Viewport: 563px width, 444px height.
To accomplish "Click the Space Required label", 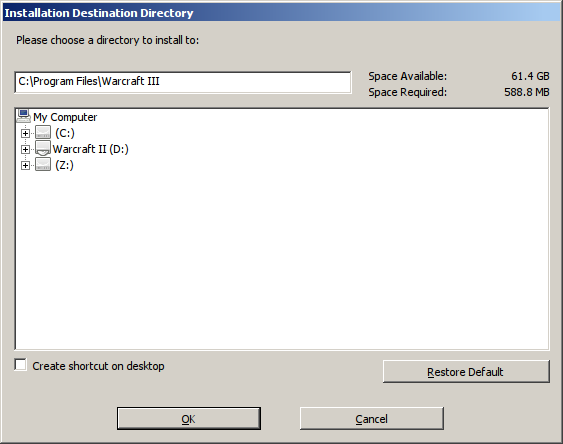I will 408,92.
